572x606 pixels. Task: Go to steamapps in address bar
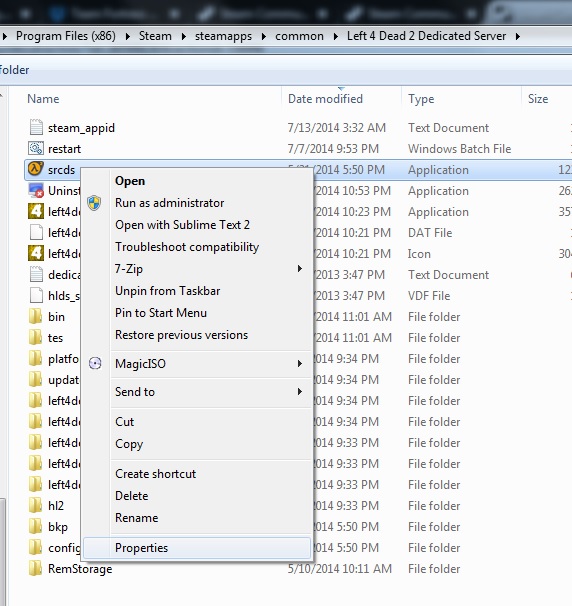click(x=223, y=36)
